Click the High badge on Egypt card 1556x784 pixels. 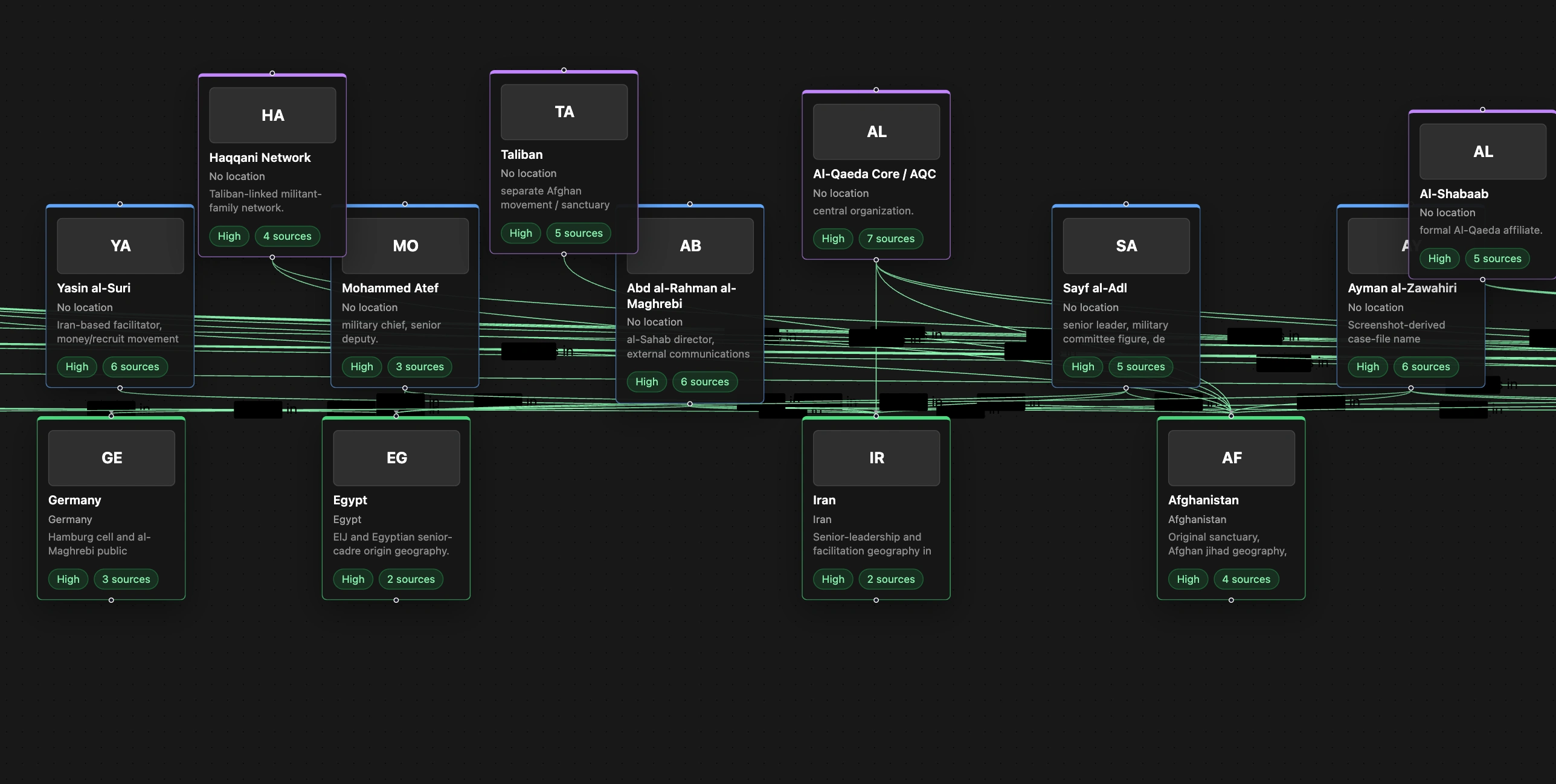tap(353, 579)
